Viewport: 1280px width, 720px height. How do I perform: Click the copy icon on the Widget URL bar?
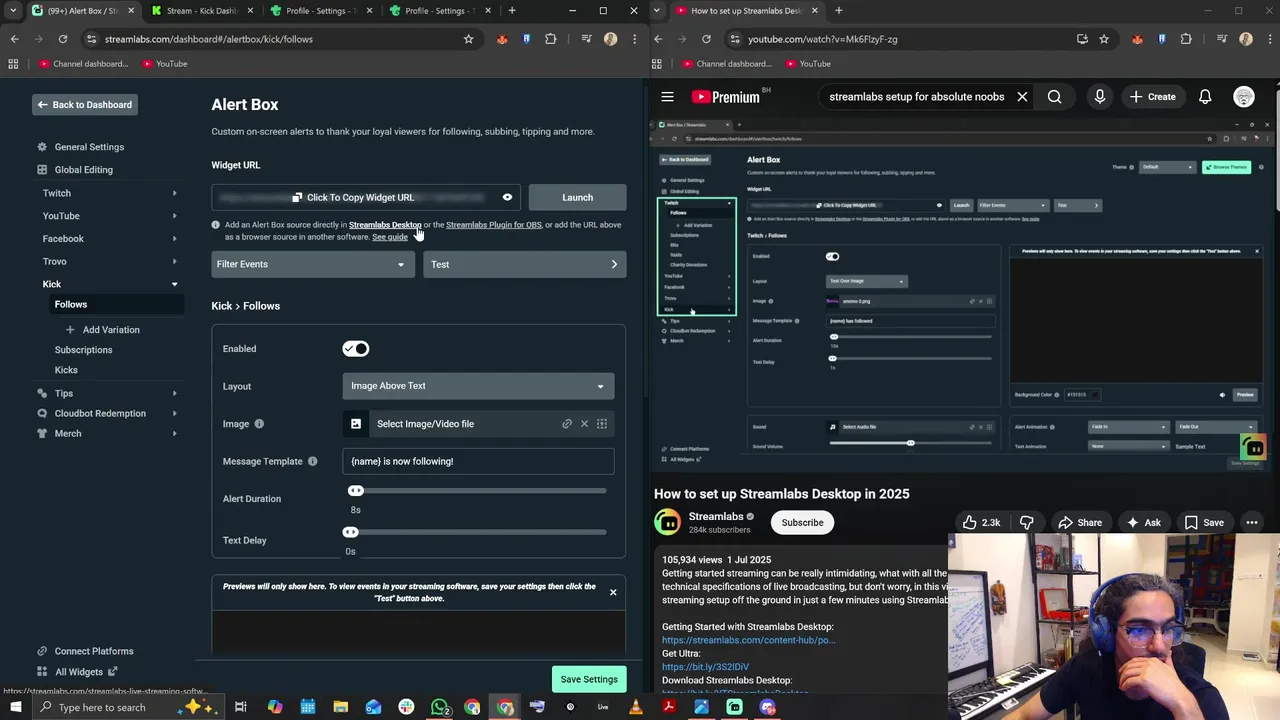297,198
